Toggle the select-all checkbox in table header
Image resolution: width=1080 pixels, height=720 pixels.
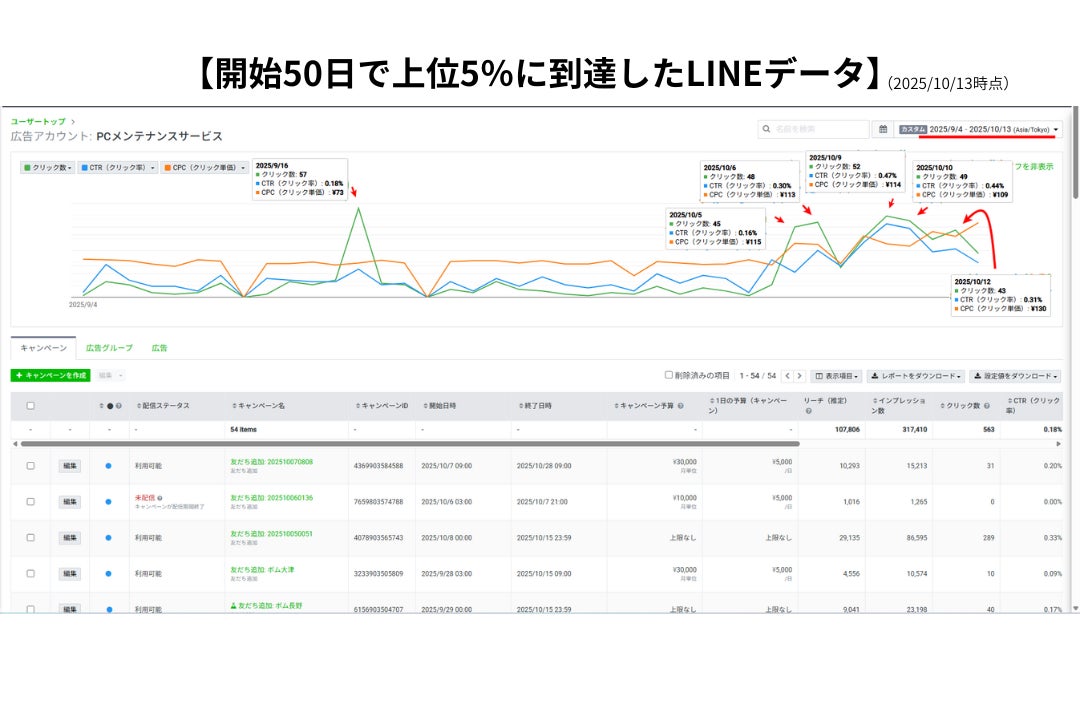coord(30,406)
